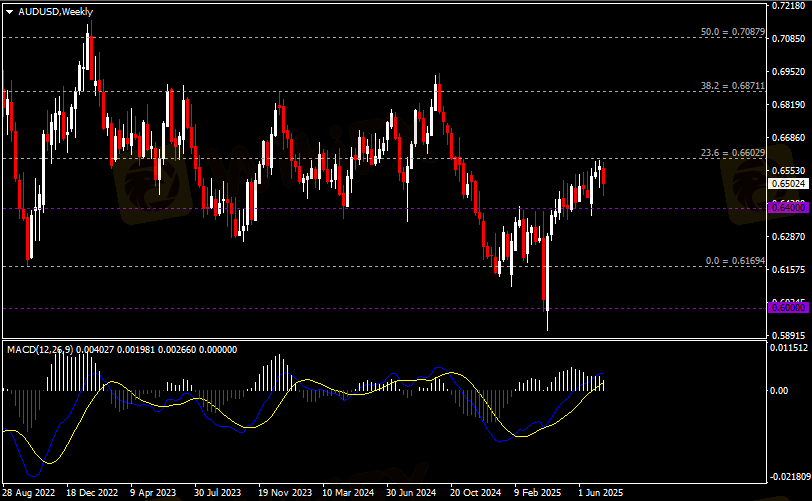Viewport: 812px width, 501px height.
Task: Click price scale value 0.62870
Action: pyautogui.click(x=789, y=237)
